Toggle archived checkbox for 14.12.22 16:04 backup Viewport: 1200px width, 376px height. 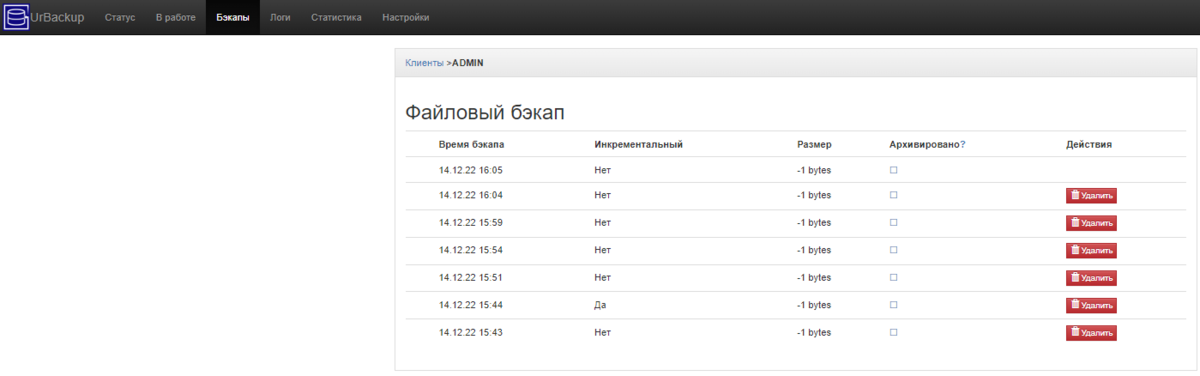tap(894, 195)
